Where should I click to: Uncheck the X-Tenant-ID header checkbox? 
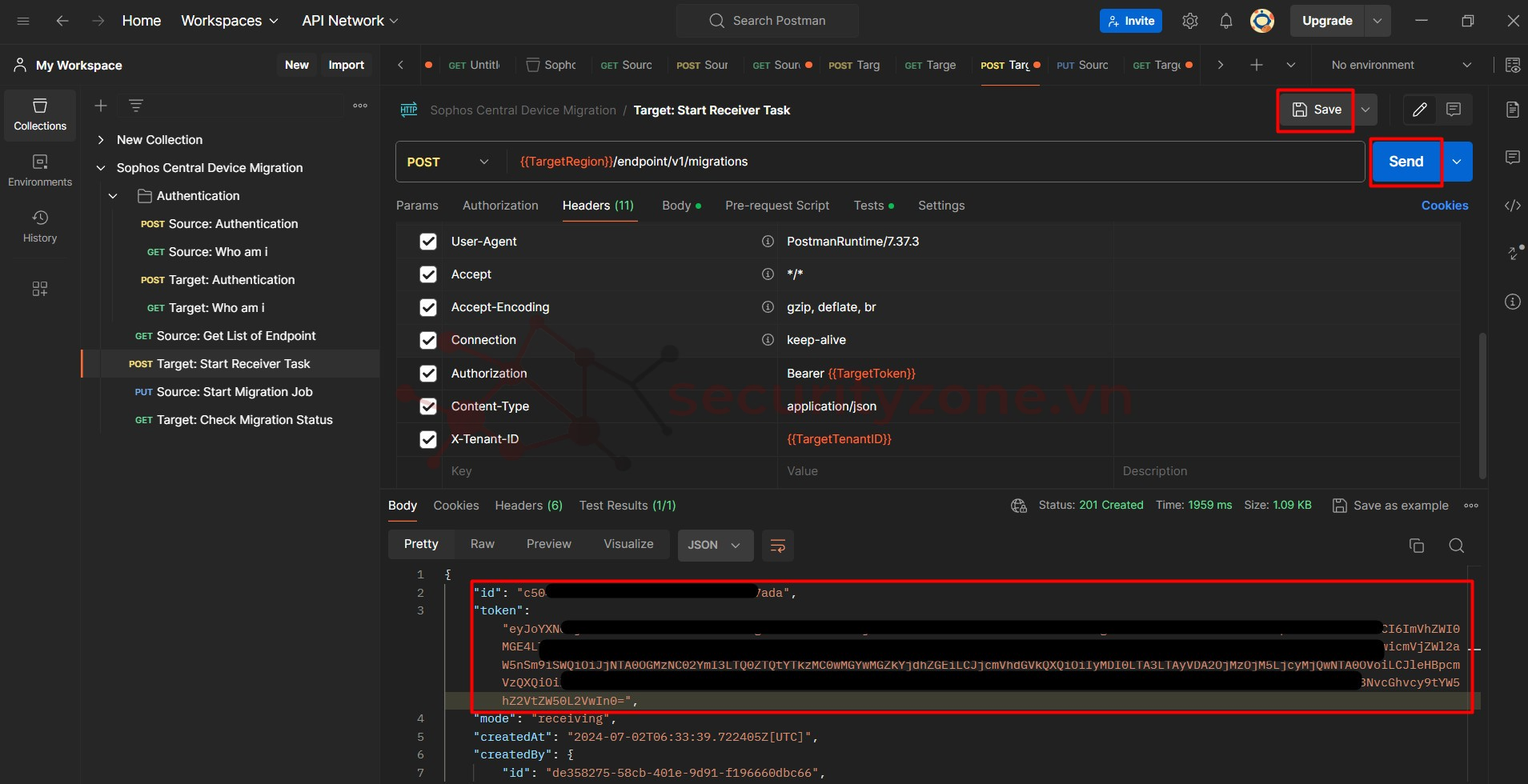tap(428, 439)
